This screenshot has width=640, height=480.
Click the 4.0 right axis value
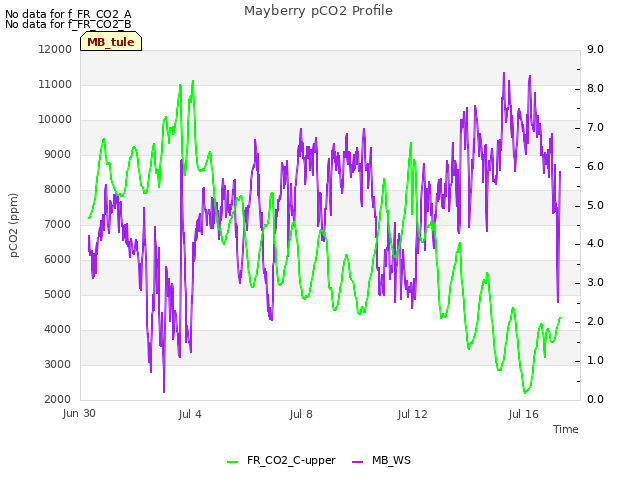(x=595, y=244)
